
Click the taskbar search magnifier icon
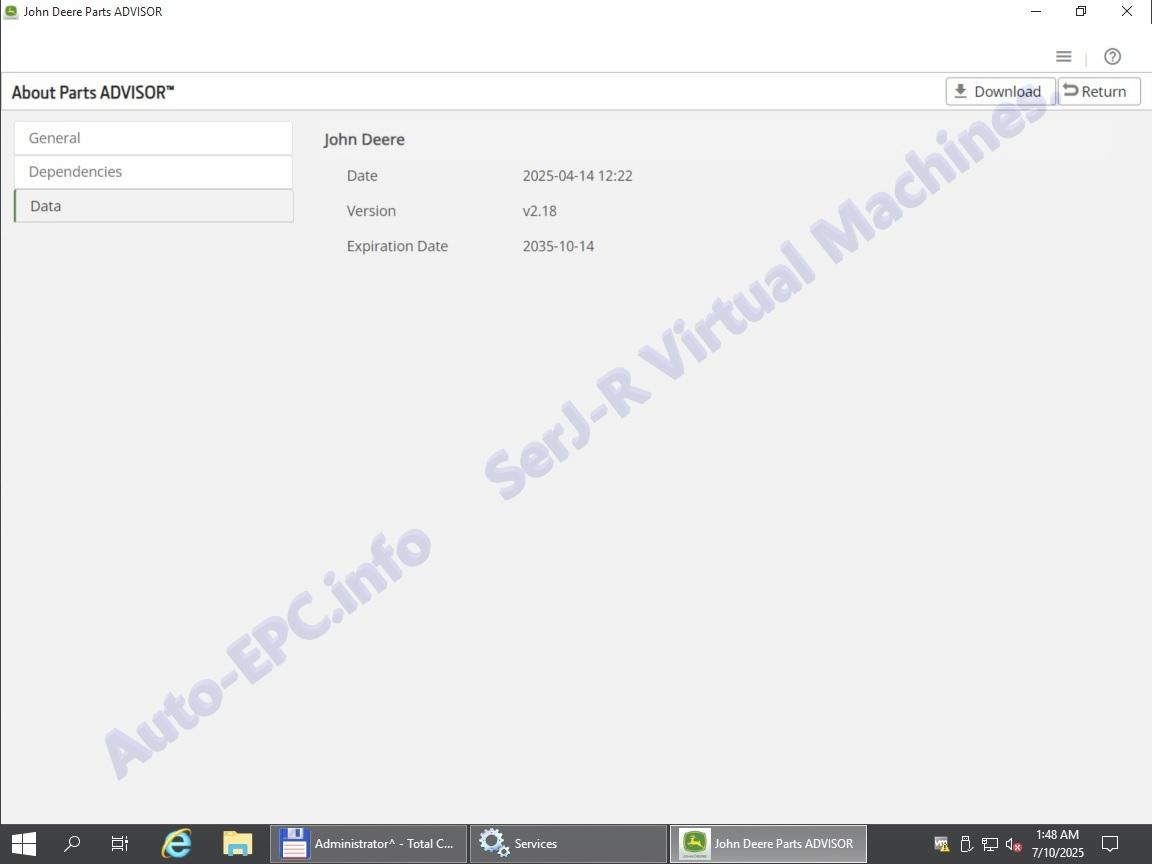click(72, 844)
